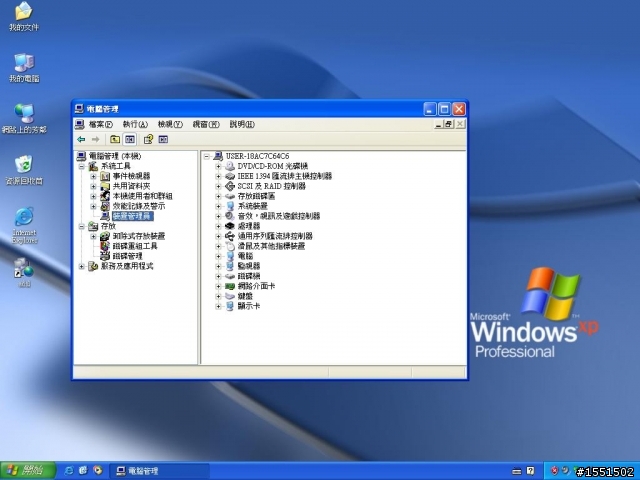Select the 滑鼠及其他指標裝置 icon

point(230,246)
